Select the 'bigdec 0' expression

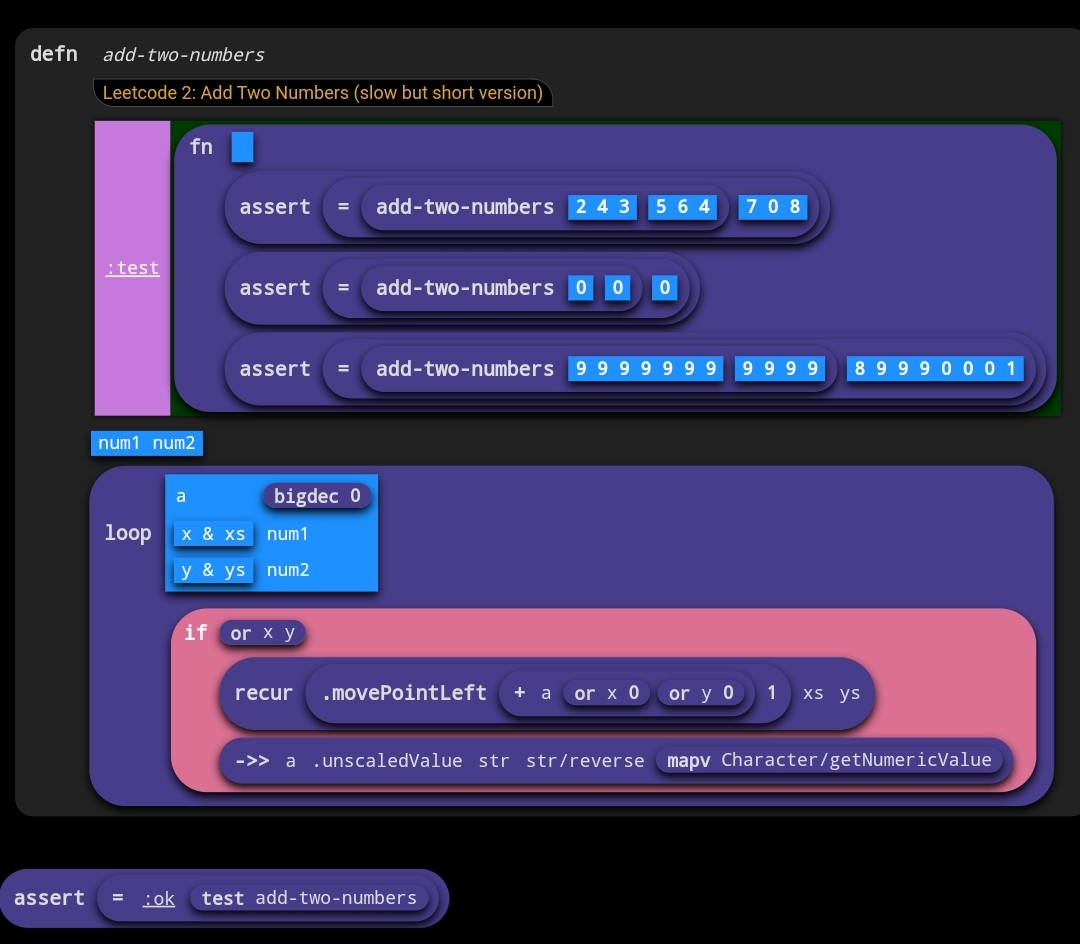(318, 496)
